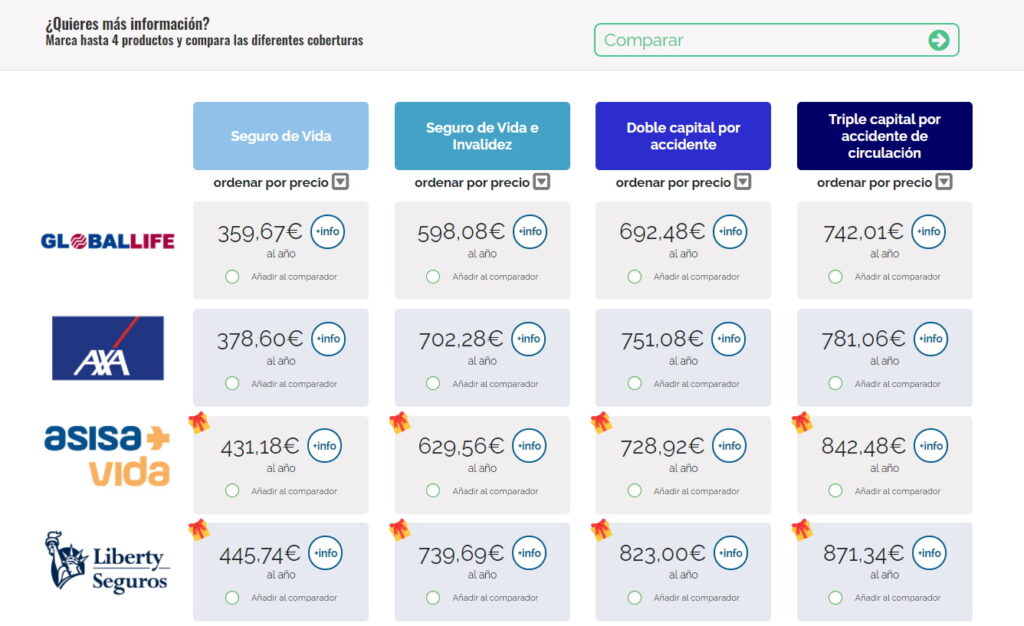Click the green arrow icon in Comparar
Image resolution: width=1024 pixels, height=626 pixels.
click(x=938, y=40)
